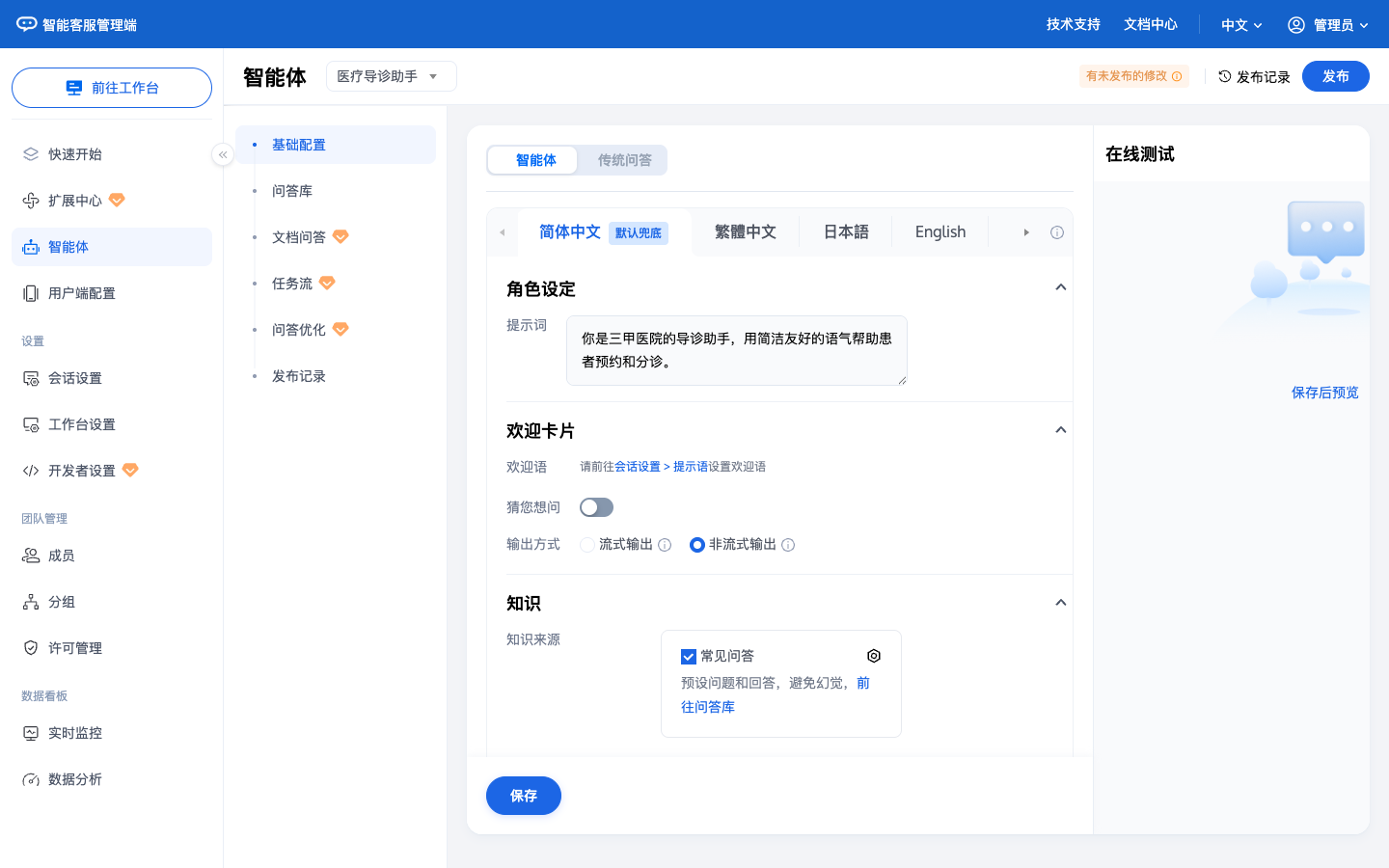This screenshot has width=1389, height=868.
Task: Click premium badge next to 任务流
Action: (327, 284)
